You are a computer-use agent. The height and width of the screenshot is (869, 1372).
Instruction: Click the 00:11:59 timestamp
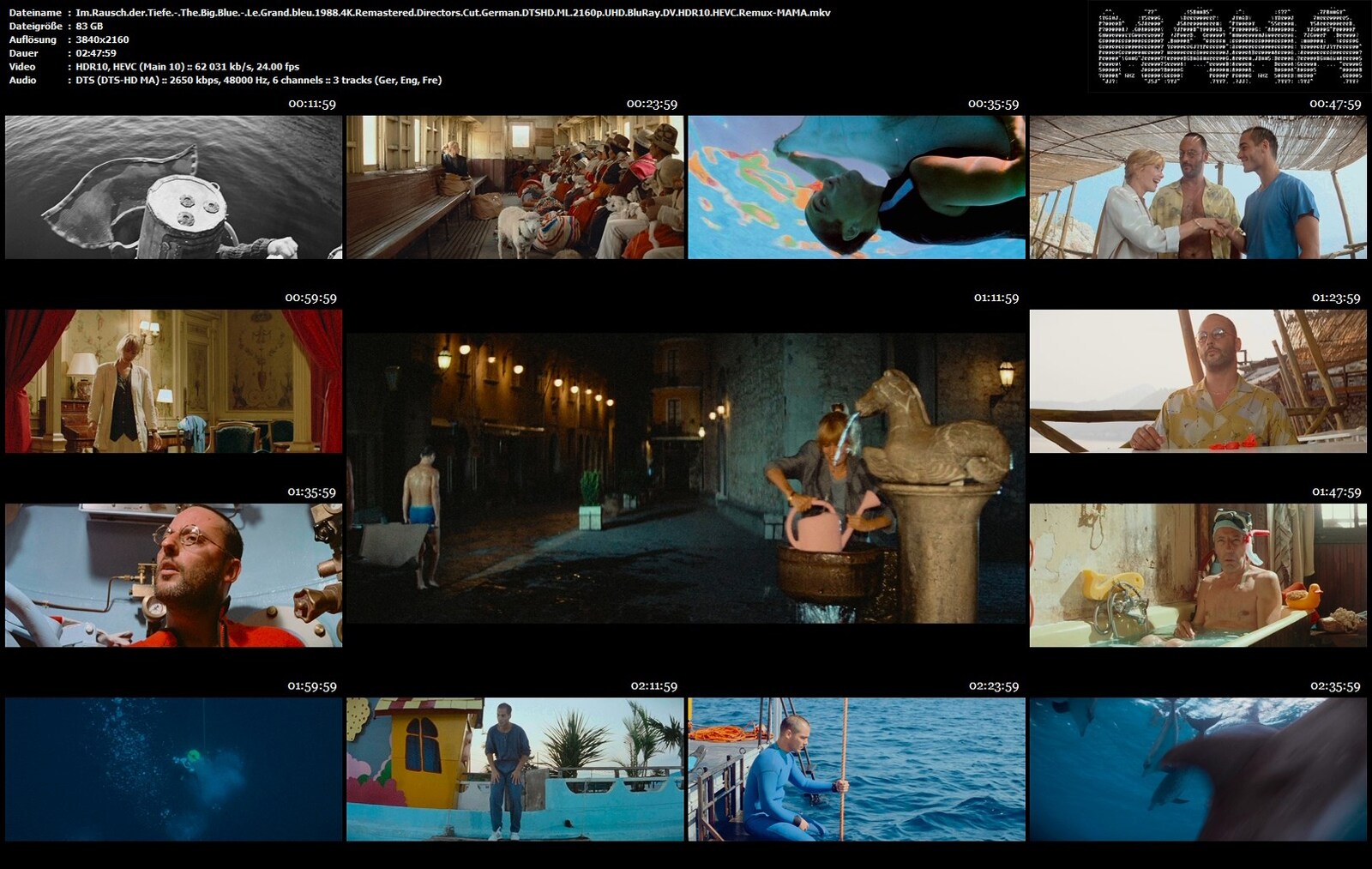(312, 104)
